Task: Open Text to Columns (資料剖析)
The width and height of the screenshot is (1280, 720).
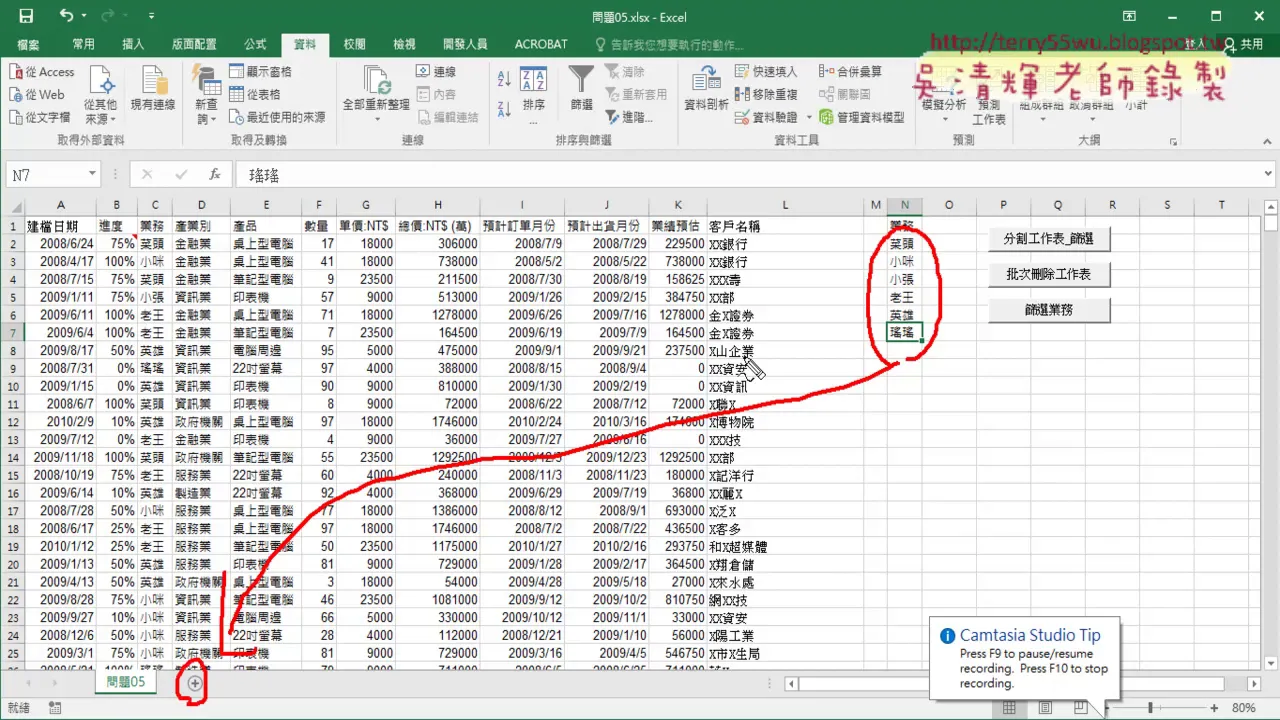Action: (x=706, y=88)
